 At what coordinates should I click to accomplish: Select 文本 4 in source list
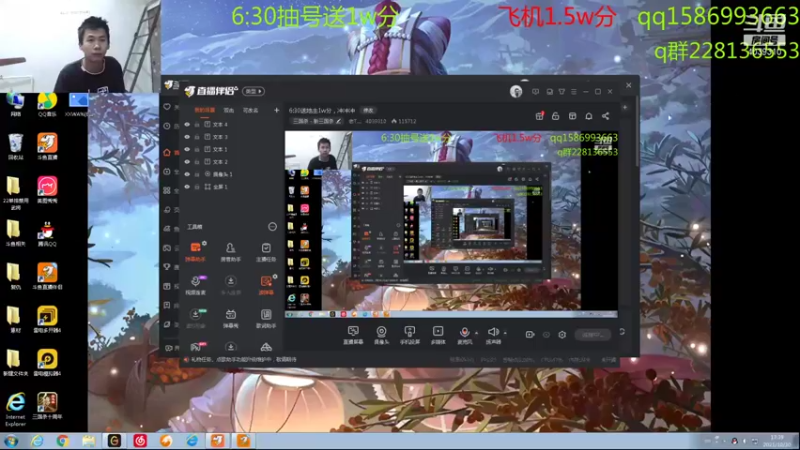(x=220, y=124)
